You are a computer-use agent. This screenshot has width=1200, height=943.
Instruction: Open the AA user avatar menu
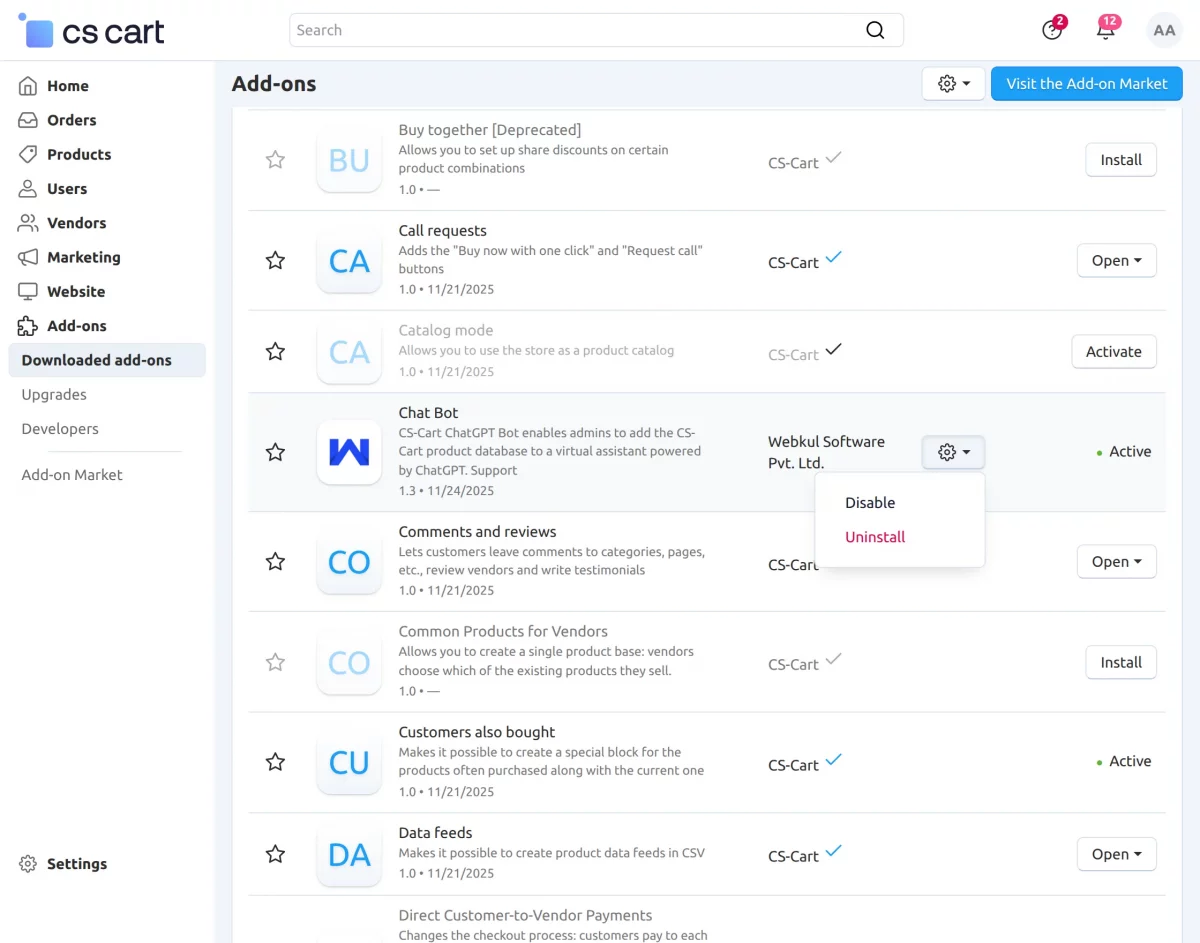(x=1164, y=30)
